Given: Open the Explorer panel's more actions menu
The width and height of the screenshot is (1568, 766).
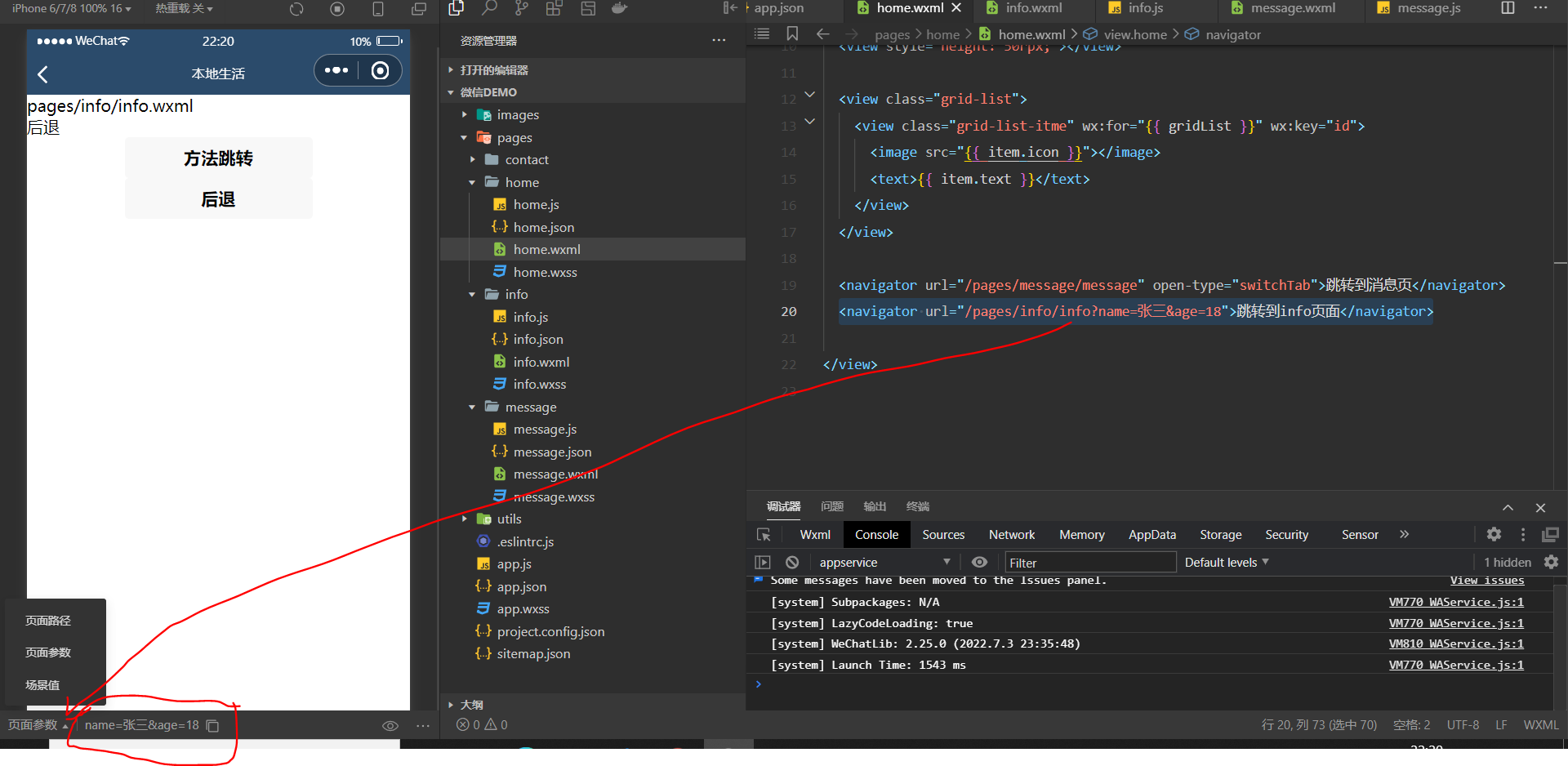Looking at the screenshot, I should click(719, 40).
